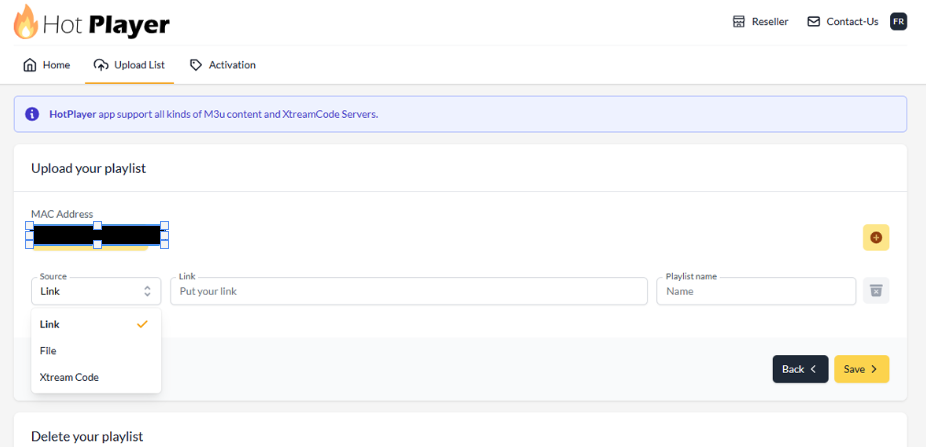This screenshot has width=926, height=447.
Task: Click the blue info icon in banner
Action: (x=32, y=114)
